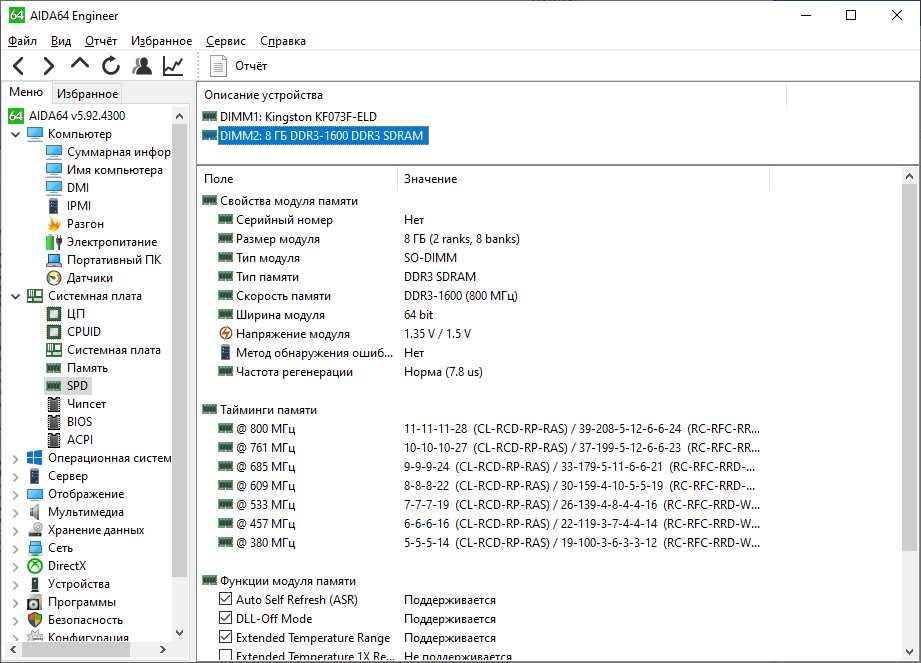Open the Справка menu
The height and width of the screenshot is (663, 921).
(x=283, y=41)
